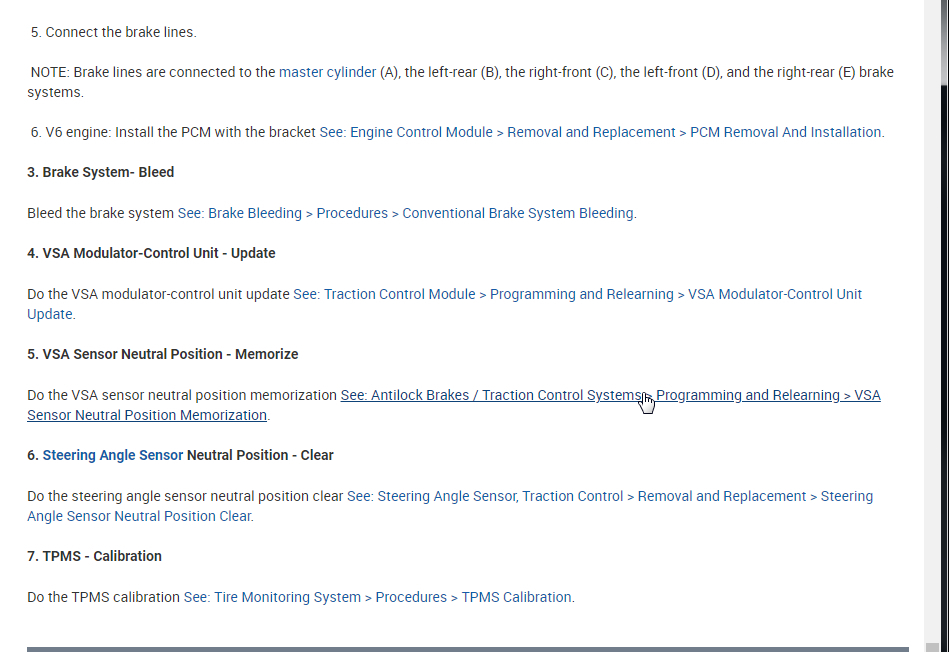This screenshot has height=652, width=949.
Task: Go to the TPMS Calibration procedure link
Action: [x=378, y=597]
